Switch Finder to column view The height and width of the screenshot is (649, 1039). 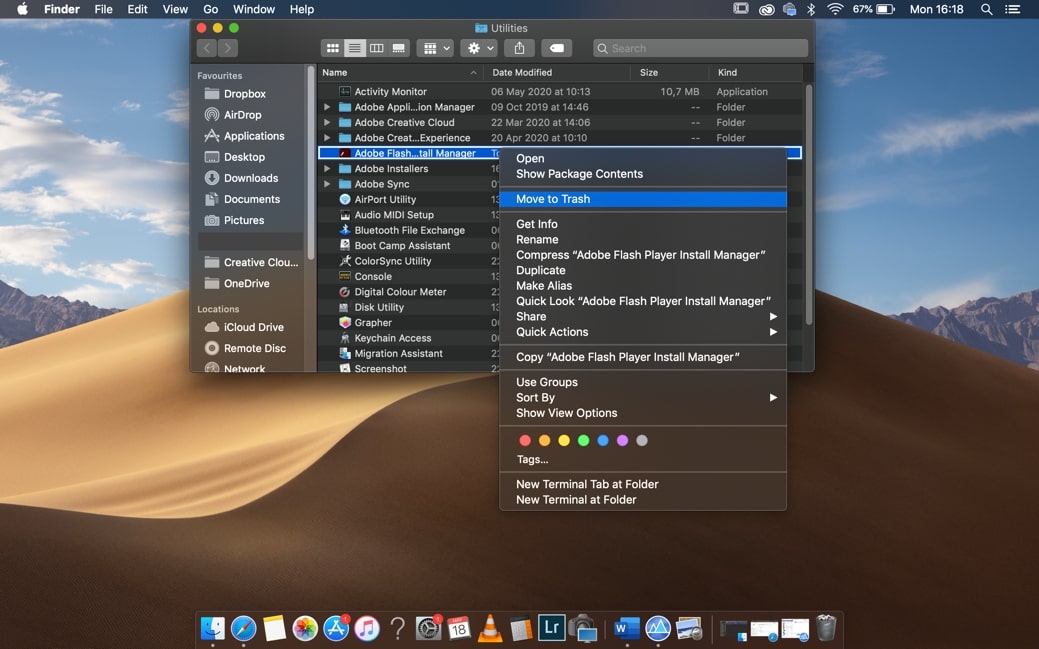tap(376, 48)
